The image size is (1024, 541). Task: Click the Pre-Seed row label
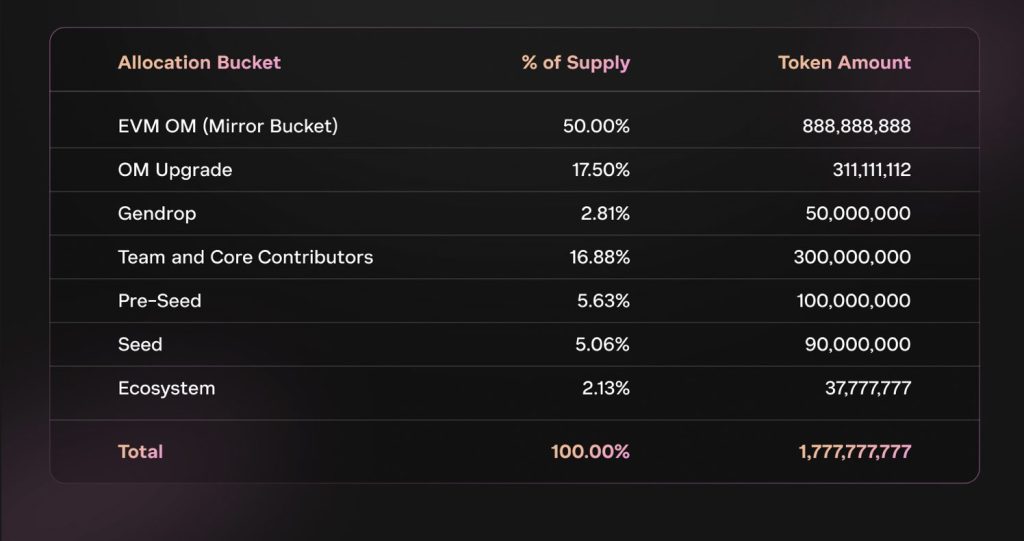(159, 301)
